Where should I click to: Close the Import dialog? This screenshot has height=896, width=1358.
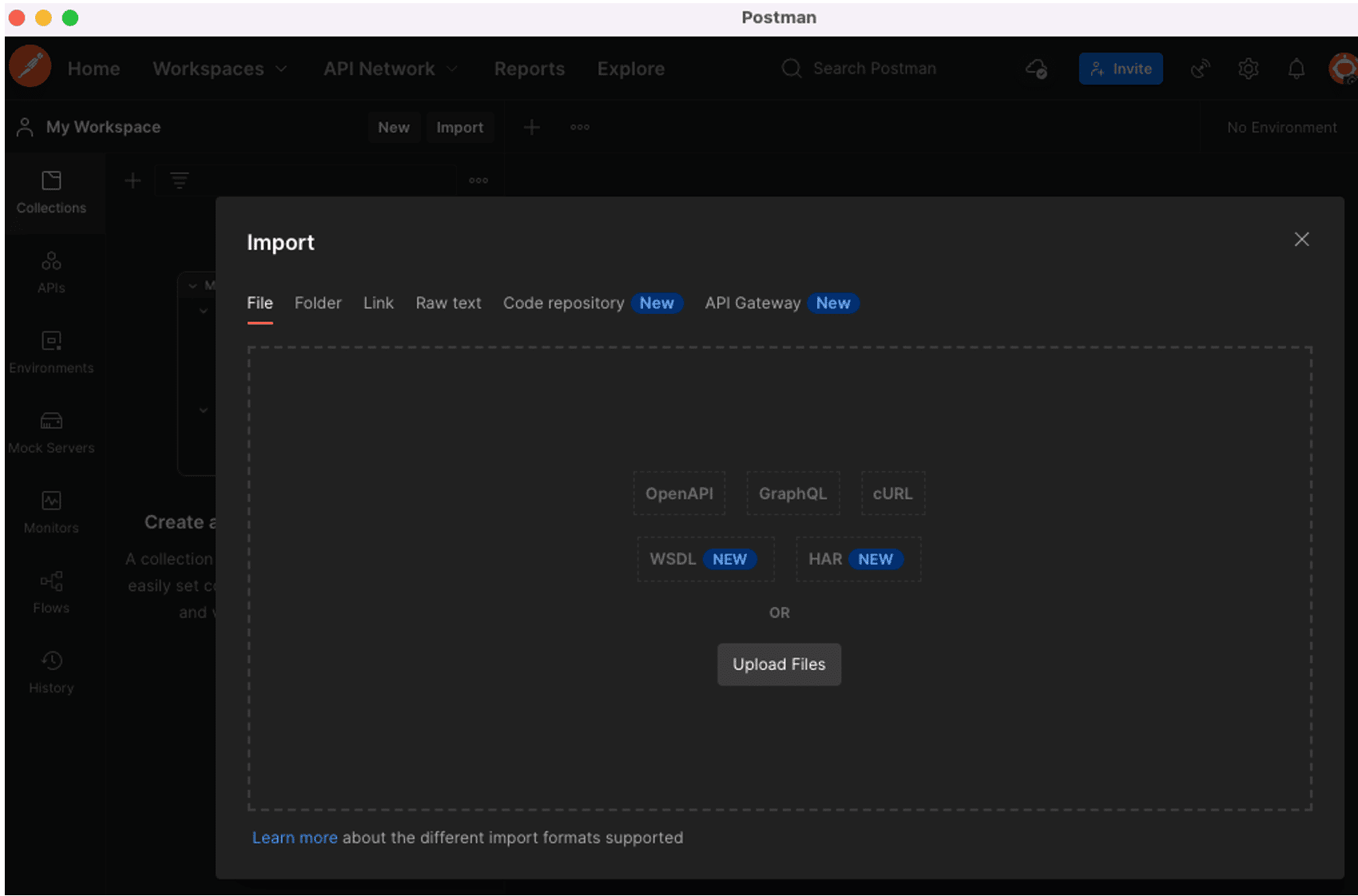(x=1301, y=240)
